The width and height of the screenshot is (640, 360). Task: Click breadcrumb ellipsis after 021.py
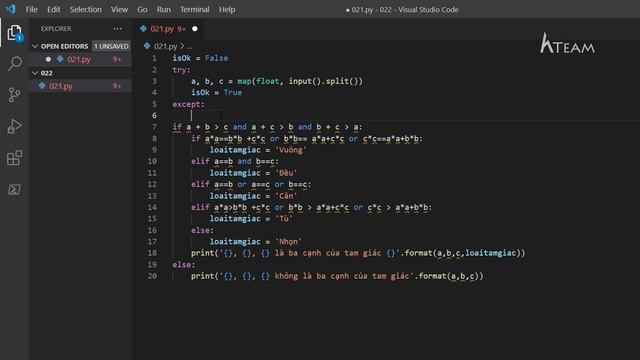coord(189,47)
